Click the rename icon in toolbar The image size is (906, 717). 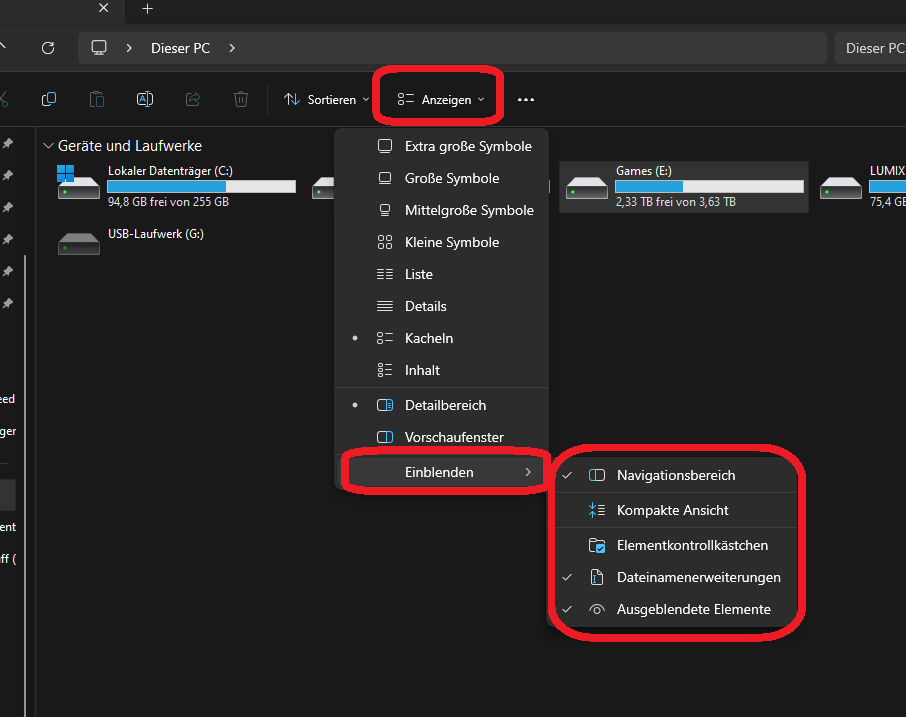(144, 99)
